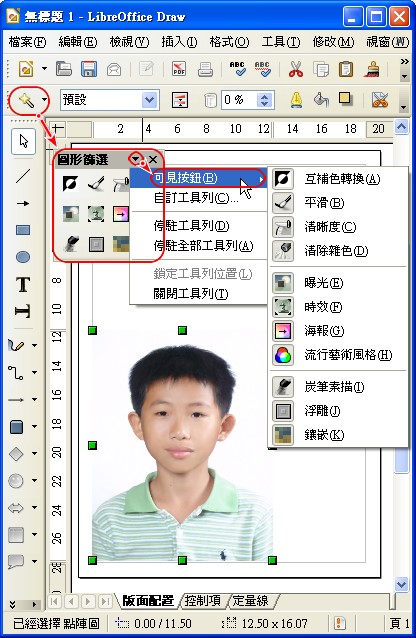Click the vertical scrollbar down arrow
This screenshot has height=638, width=416.
[401, 585]
